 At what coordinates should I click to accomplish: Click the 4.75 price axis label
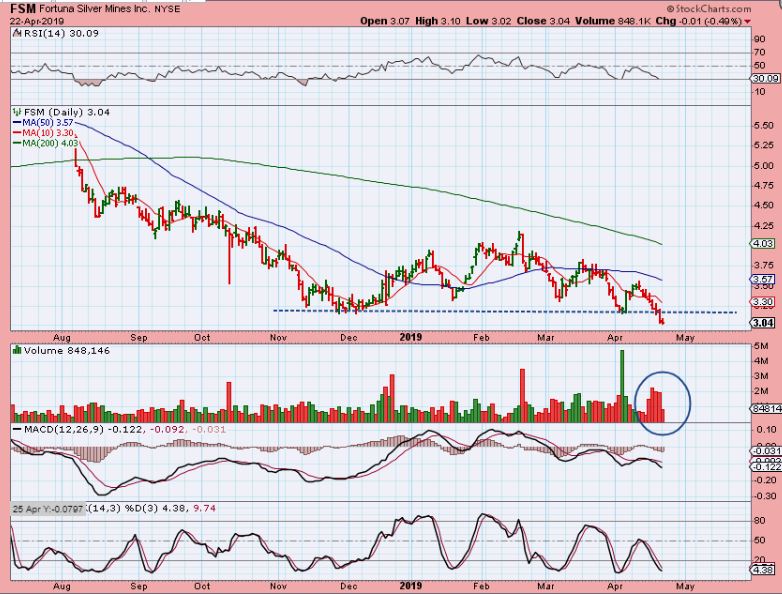click(765, 186)
